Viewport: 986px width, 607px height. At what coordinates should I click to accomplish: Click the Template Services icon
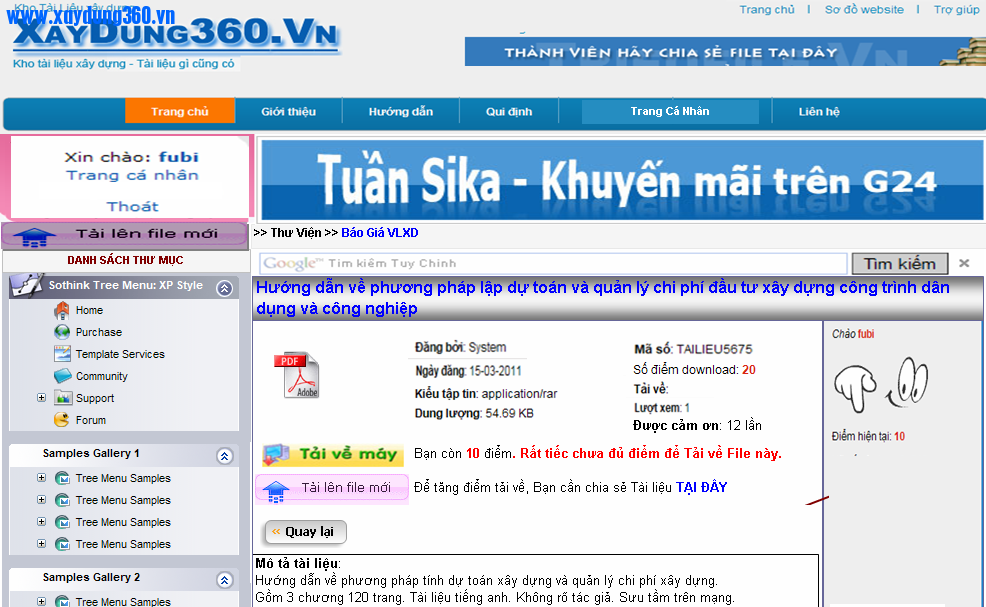pos(62,354)
